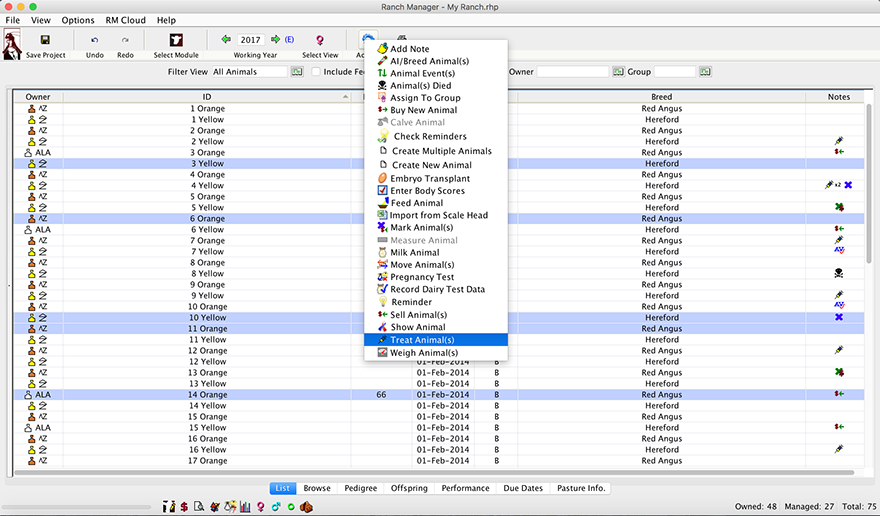Click the bar chart icon in status bar
Screen dimensions: 880x516
click(245, 507)
